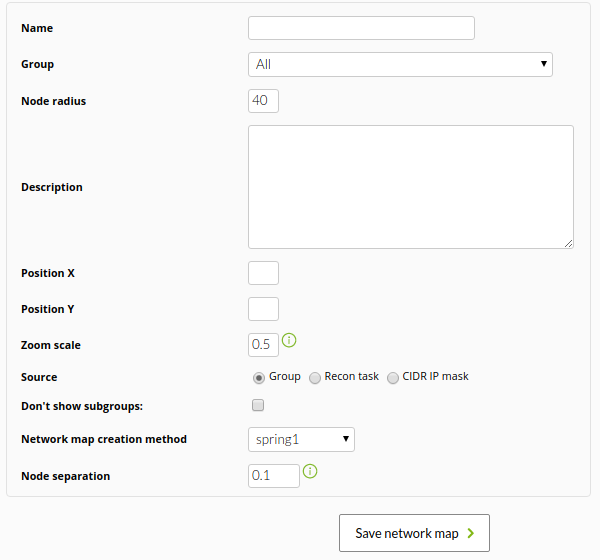Click inside the Description text area

click(x=411, y=187)
